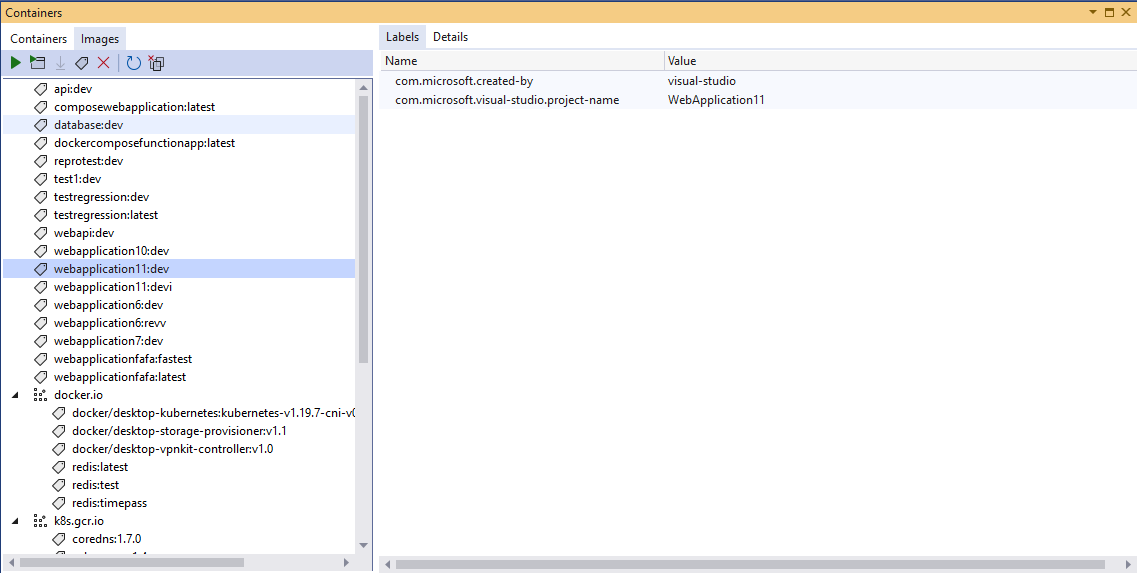The height and width of the screenshot is (573, 1137).
Task: Click the tag icon for dockercomposefunctionapp:latest
Action: [41, 143]
